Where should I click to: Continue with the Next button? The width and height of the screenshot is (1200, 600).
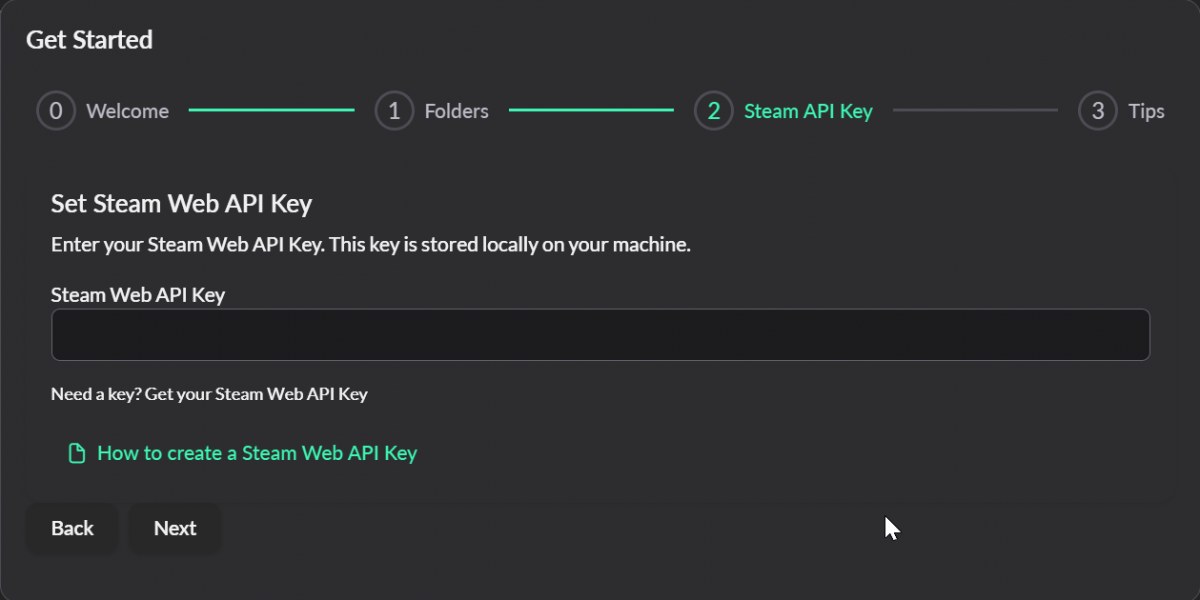point(175,528)
